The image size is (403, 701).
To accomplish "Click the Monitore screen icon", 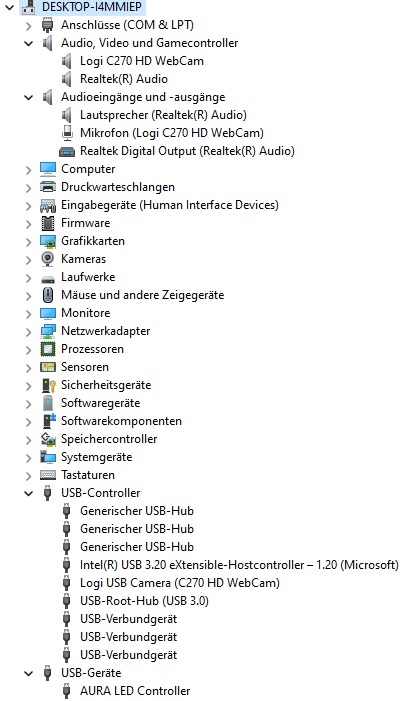I will (47, 313).
